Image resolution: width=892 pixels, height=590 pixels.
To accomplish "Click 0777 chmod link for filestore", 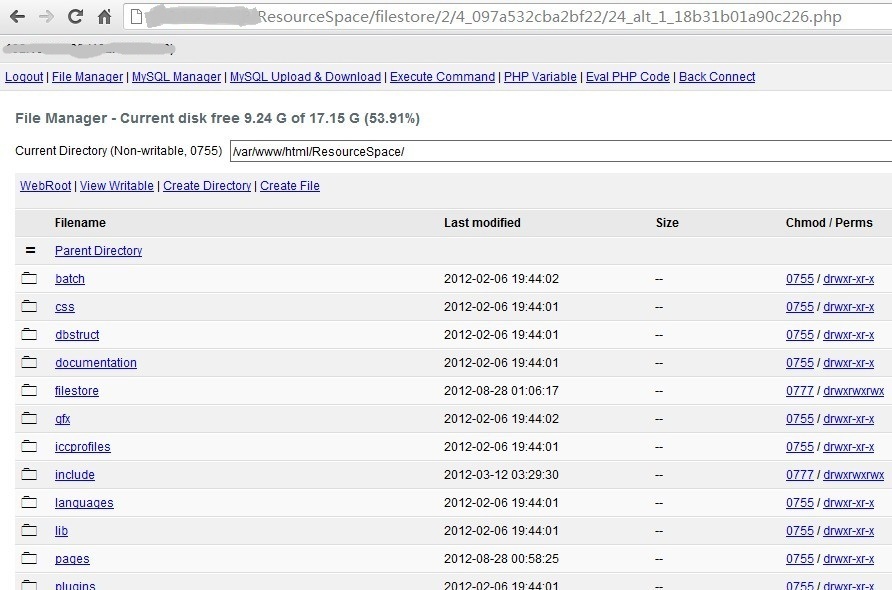I will point(800,391).
